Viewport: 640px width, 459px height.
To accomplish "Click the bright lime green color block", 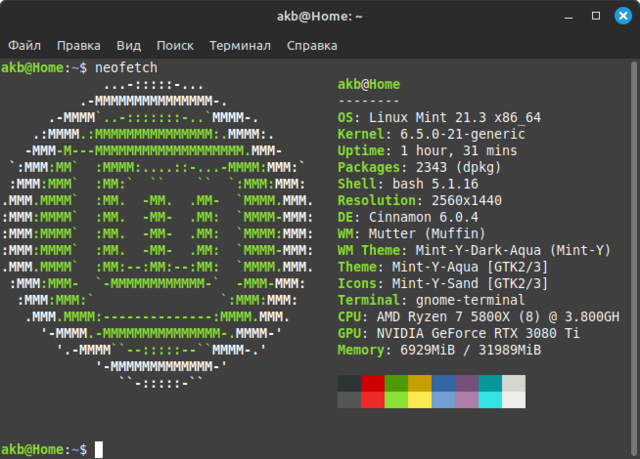I will (397, 400).
